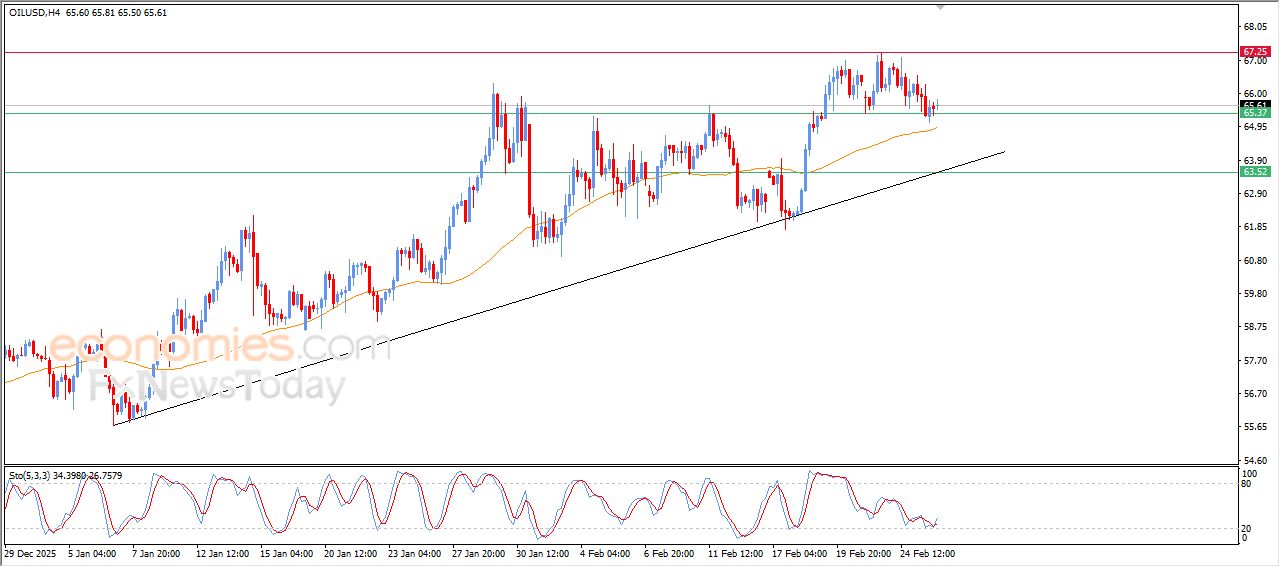Screen dimensions: 1280x567
Task: Click the red 67.25 price label
Action: (1254, 51)
